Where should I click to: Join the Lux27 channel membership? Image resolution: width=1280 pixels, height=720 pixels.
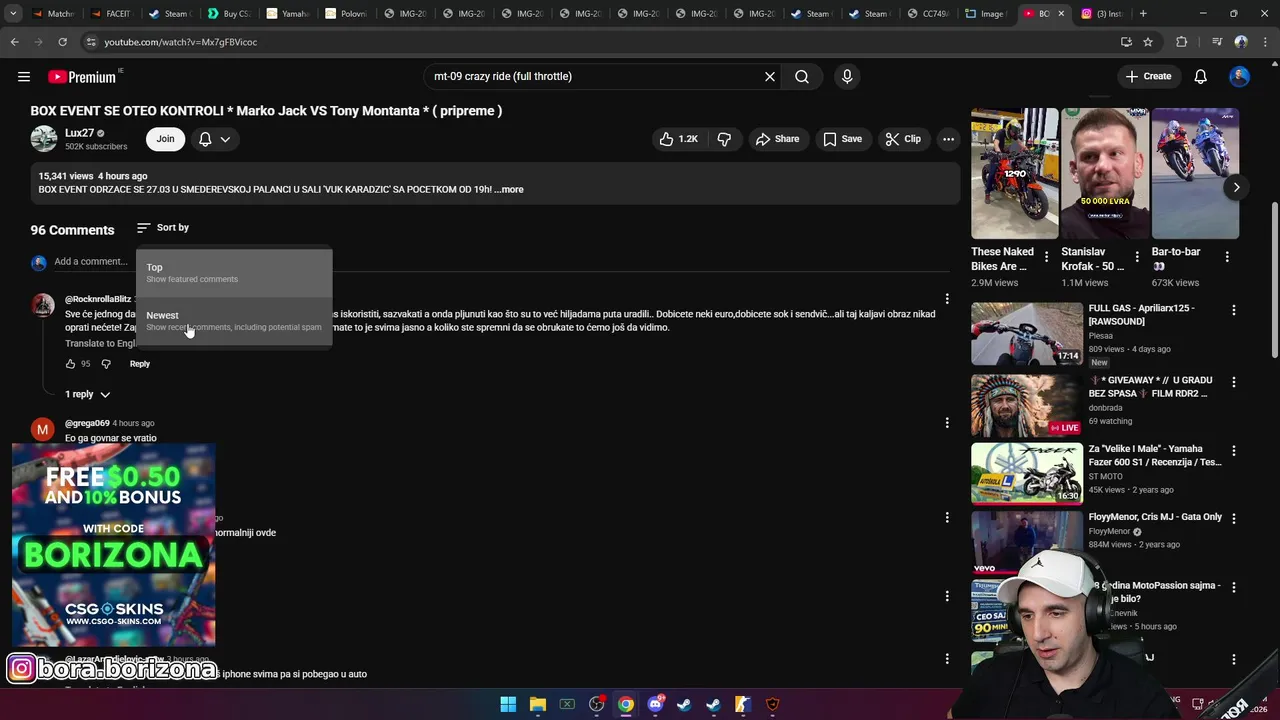(165, 139)
